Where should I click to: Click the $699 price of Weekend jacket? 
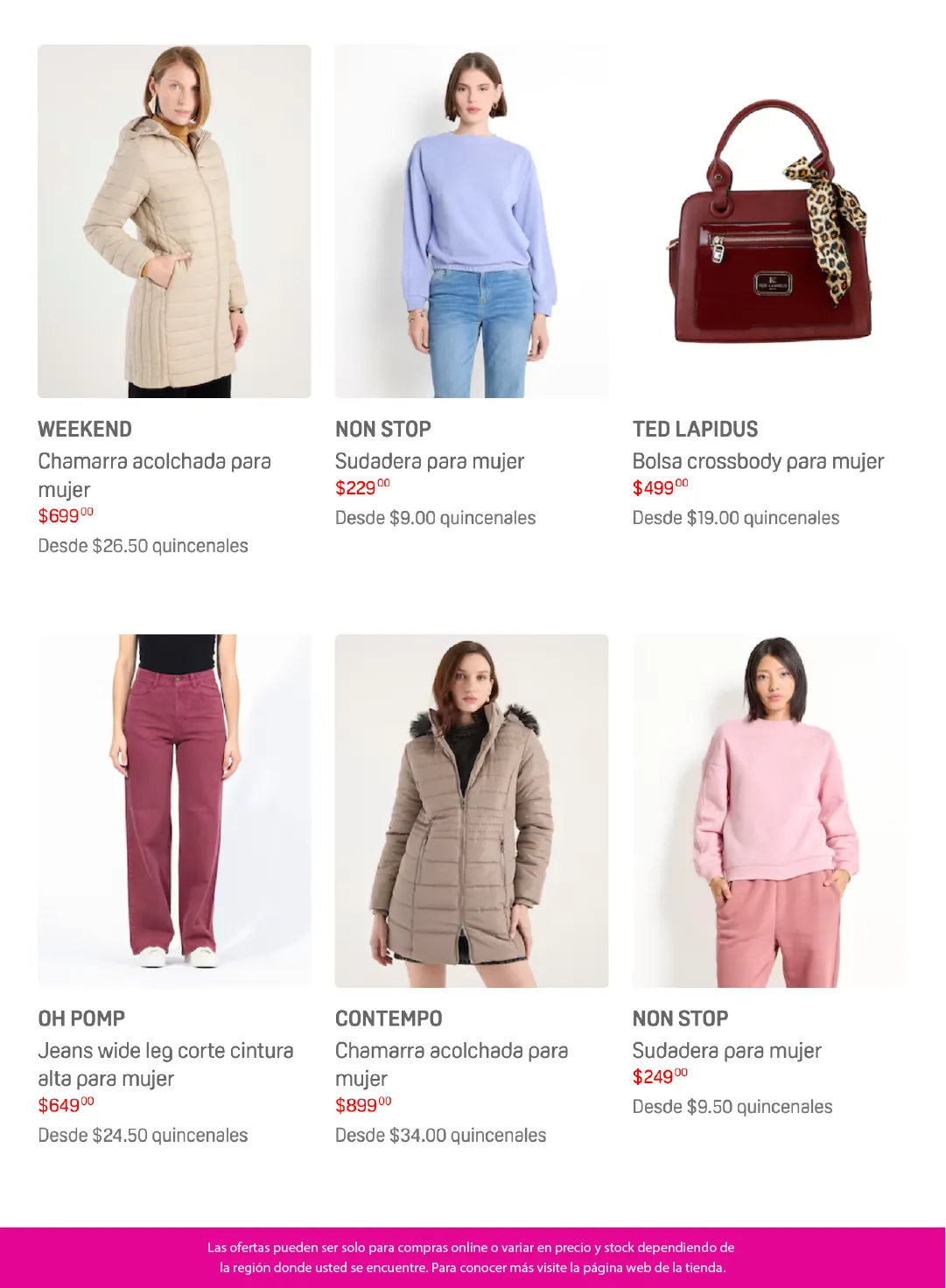pos(66,515)
